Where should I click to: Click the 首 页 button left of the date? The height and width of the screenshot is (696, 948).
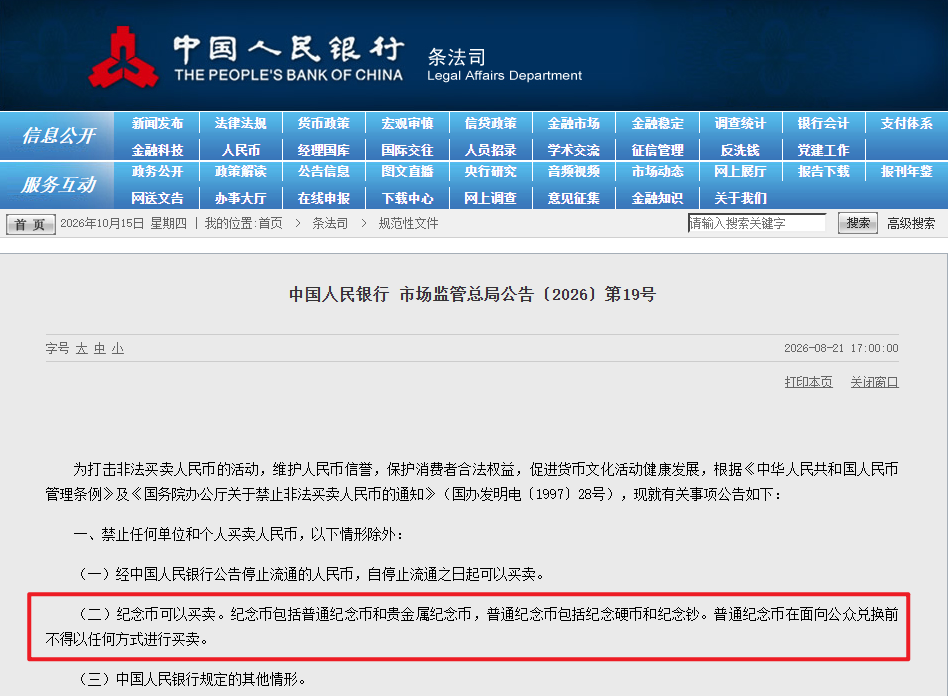point(30,224)
